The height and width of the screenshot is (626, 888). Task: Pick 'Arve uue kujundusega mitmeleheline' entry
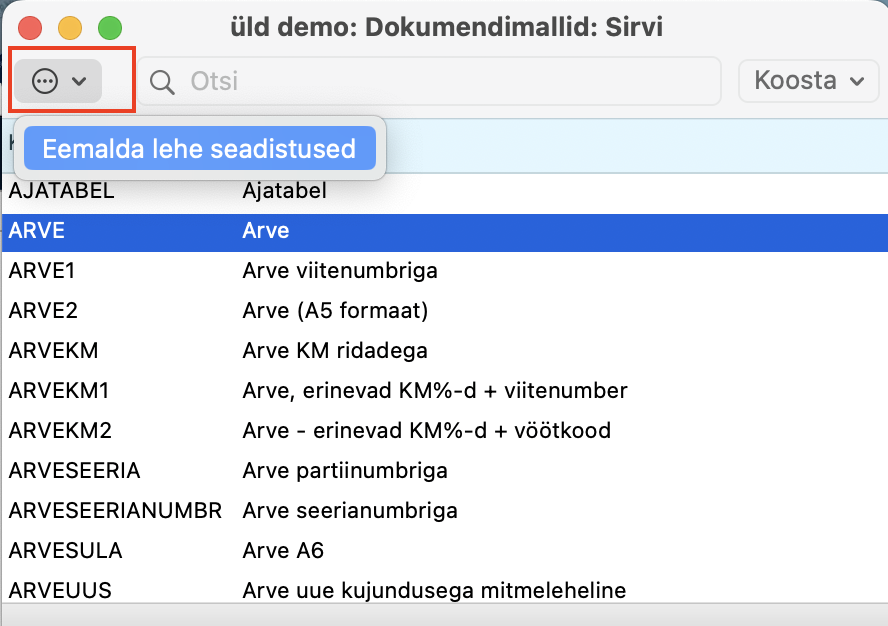(x=434, y=591)
